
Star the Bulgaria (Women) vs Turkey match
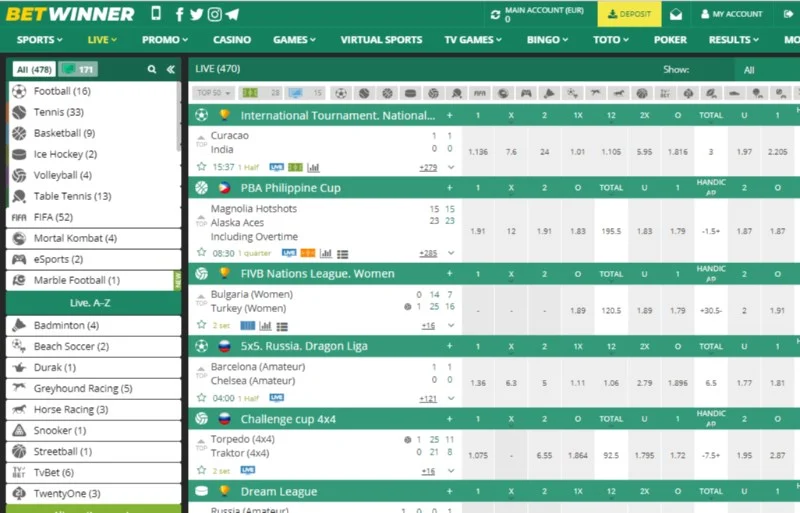(202, 325)
